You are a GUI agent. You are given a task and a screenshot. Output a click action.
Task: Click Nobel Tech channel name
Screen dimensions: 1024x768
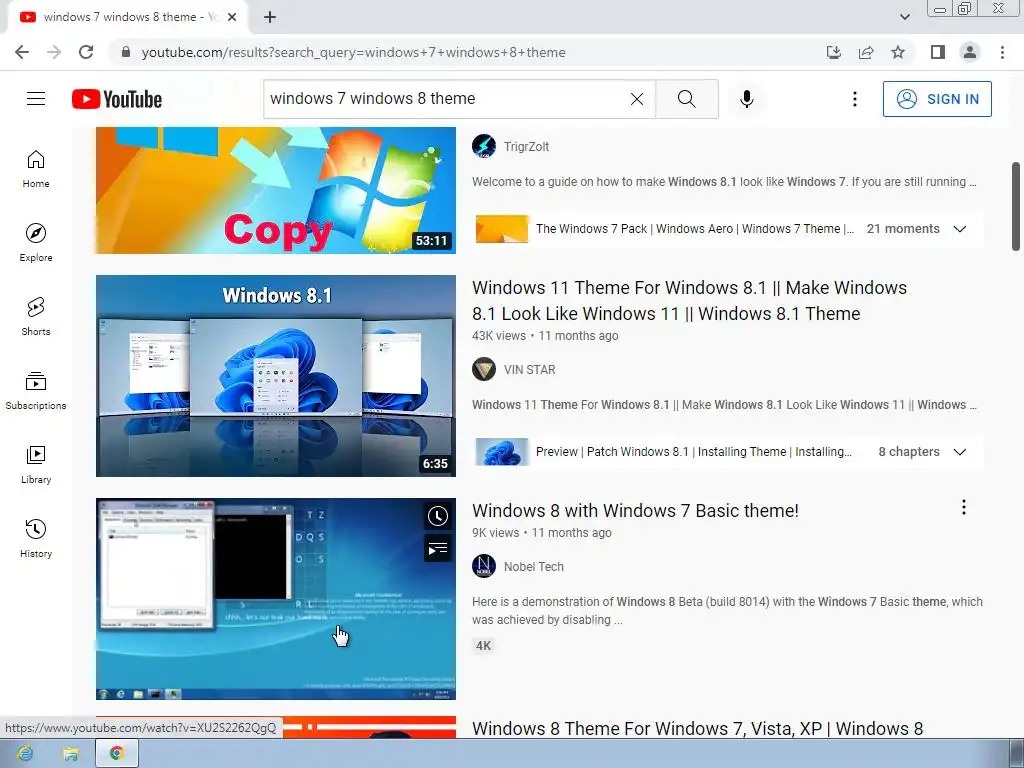[534, 567]
